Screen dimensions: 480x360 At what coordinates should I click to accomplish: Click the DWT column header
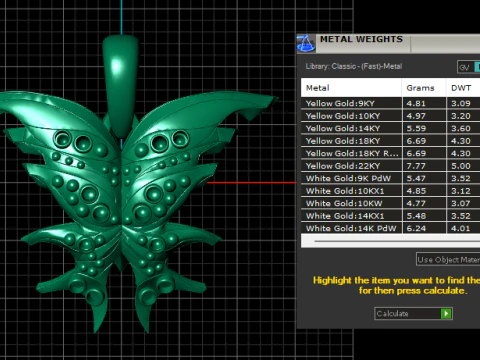point(463,88)
